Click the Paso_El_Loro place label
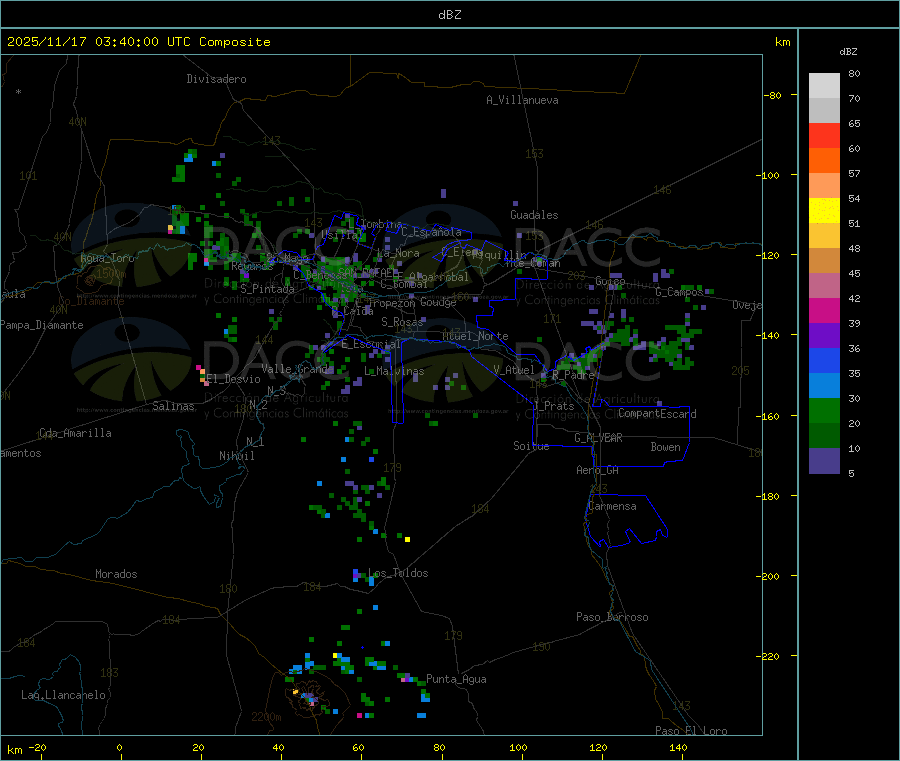This screenshot has width=900, height=761. click(691, 731)
